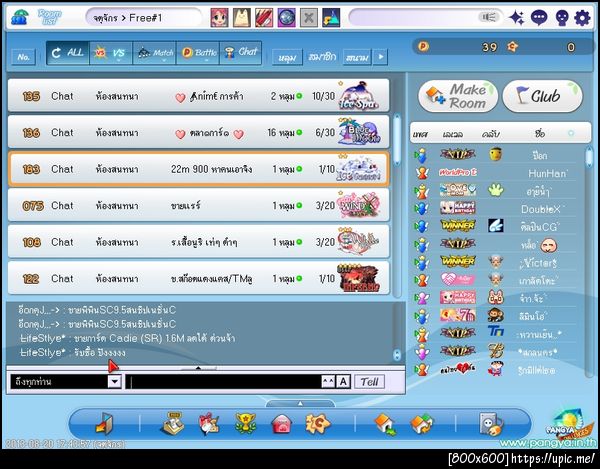Click the red club set icon

[264, 18]
